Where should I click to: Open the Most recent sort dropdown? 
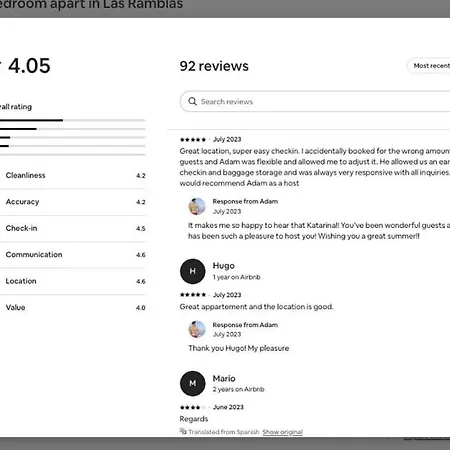429,66
